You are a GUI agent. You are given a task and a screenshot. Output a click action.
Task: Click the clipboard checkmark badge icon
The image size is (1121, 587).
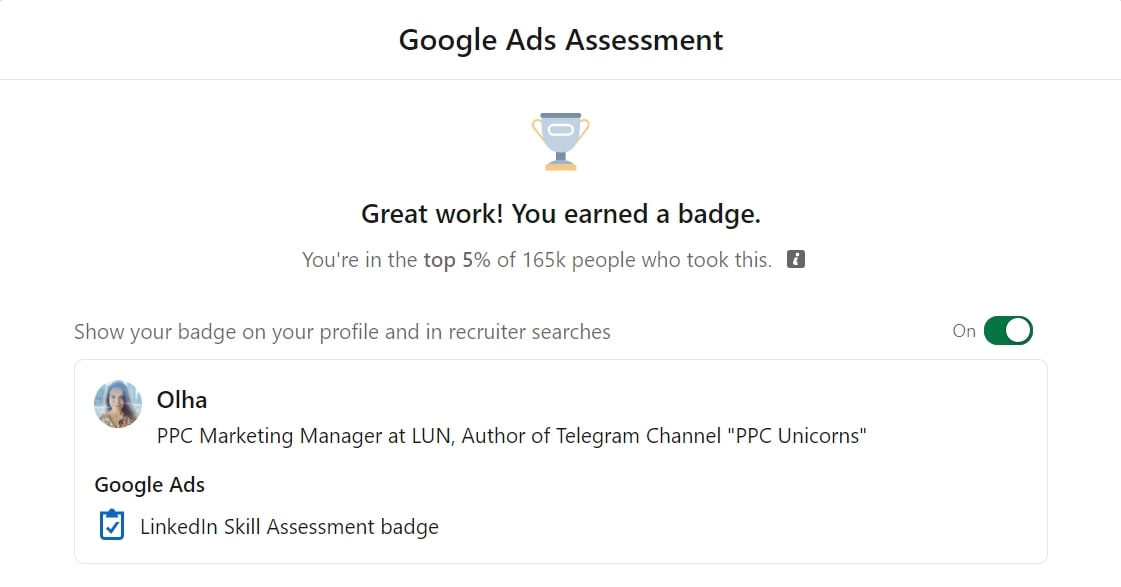click(x=112, y=525)
